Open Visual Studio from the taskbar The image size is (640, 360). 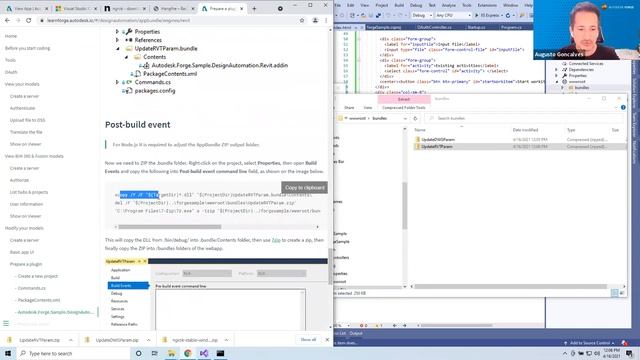tap(204, 353)
